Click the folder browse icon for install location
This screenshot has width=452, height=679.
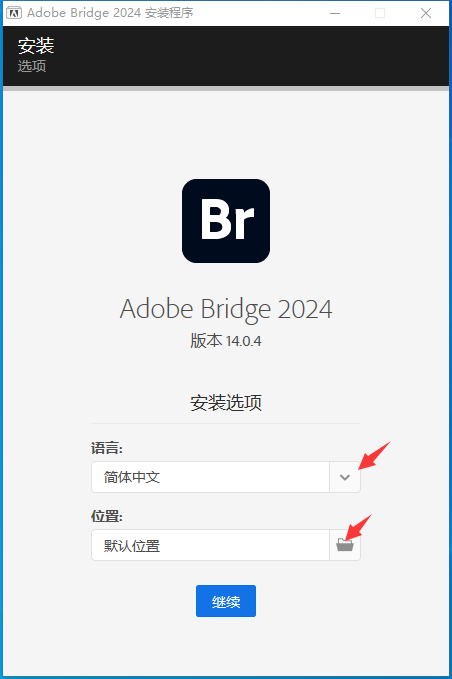point(345,545)
